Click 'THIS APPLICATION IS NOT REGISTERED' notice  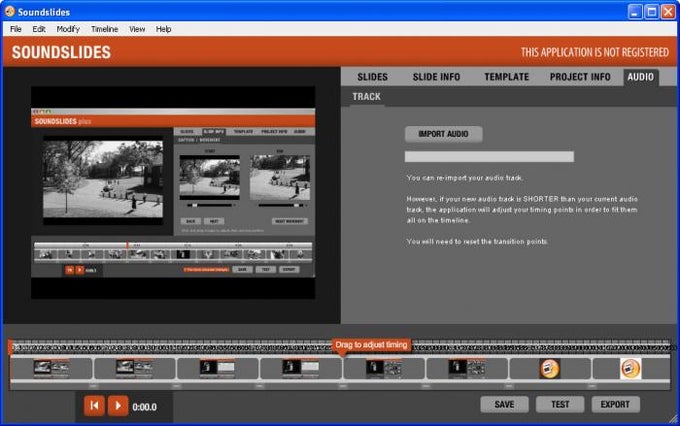point(595,52)
